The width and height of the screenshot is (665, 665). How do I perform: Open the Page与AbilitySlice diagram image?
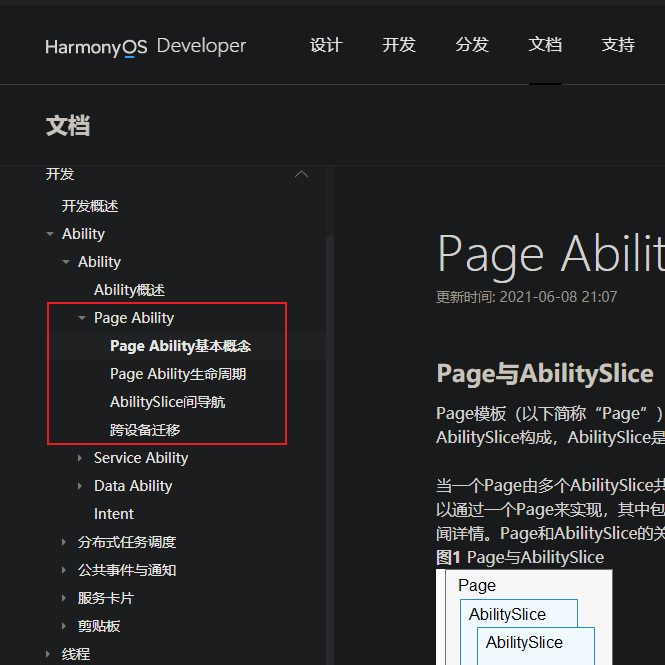pyautogui.click(x=524, y=617)
